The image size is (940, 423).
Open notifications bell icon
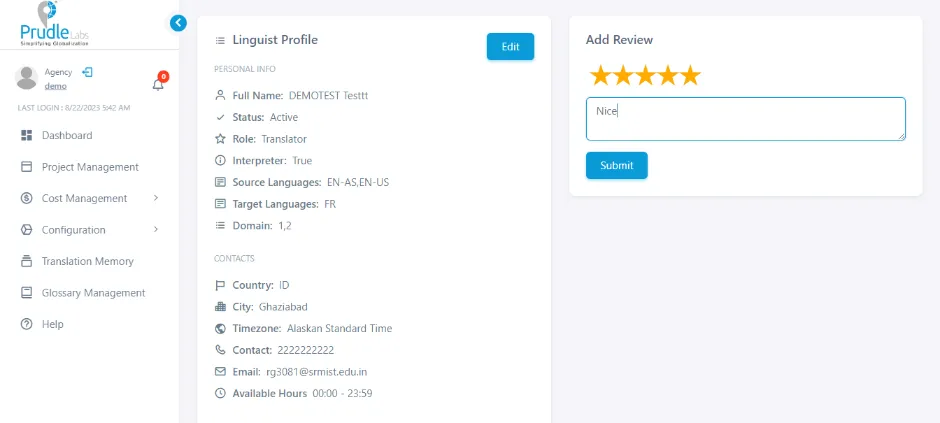tap(158, 84)
